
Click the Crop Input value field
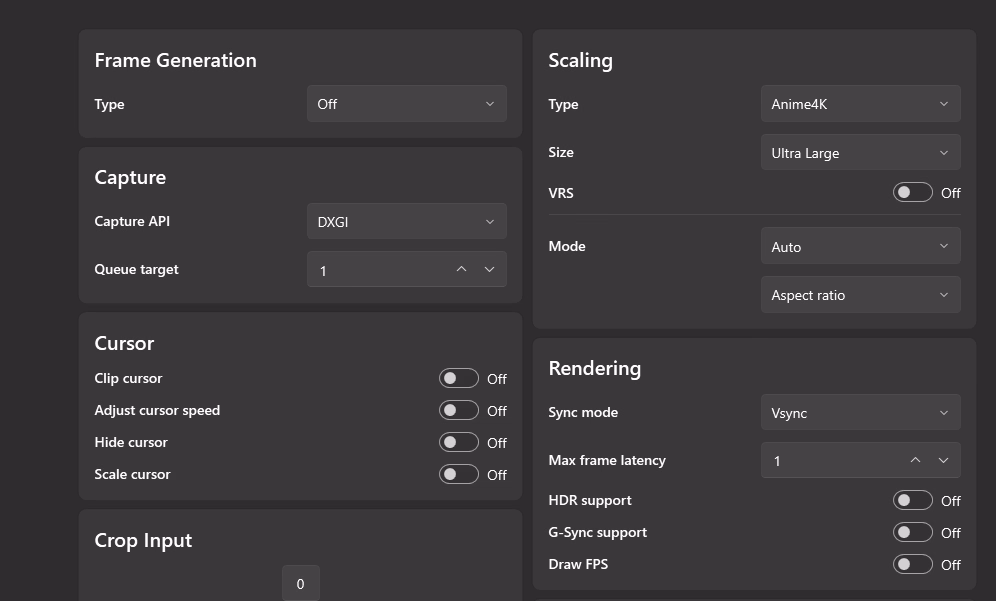[x=300, y=584]
